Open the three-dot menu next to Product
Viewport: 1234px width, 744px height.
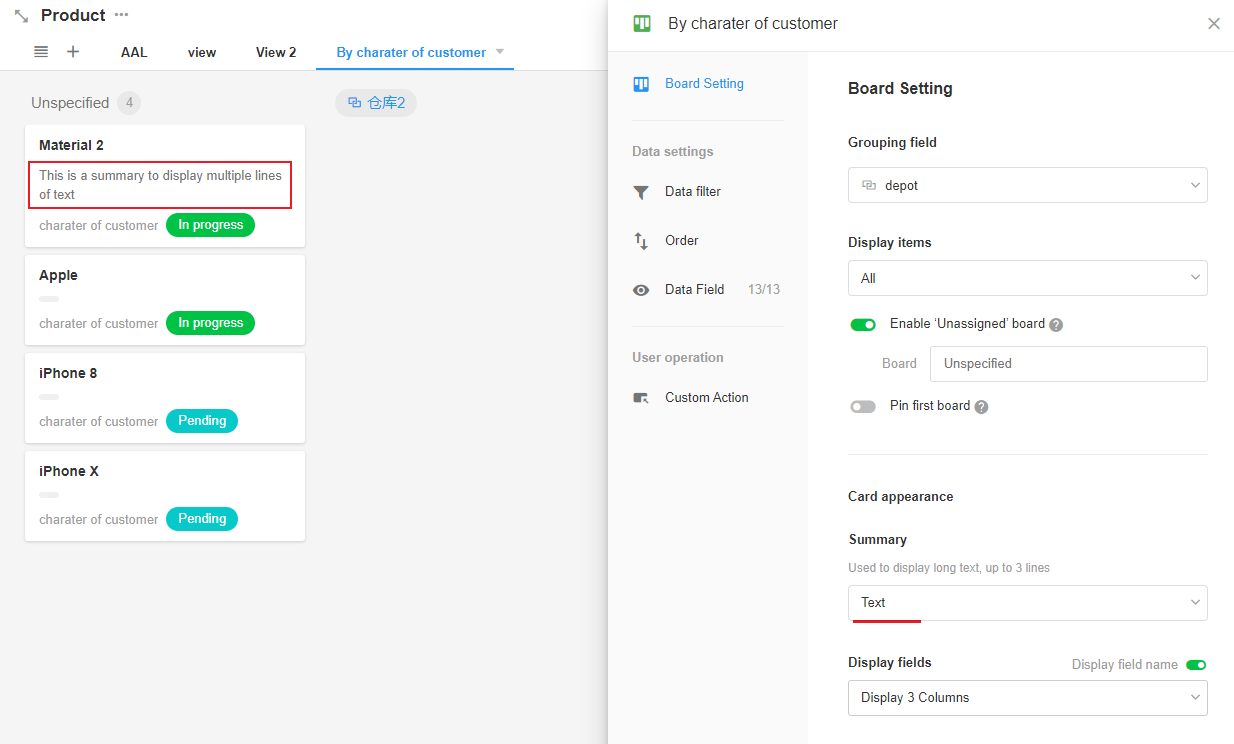click(x=121, y=15)
